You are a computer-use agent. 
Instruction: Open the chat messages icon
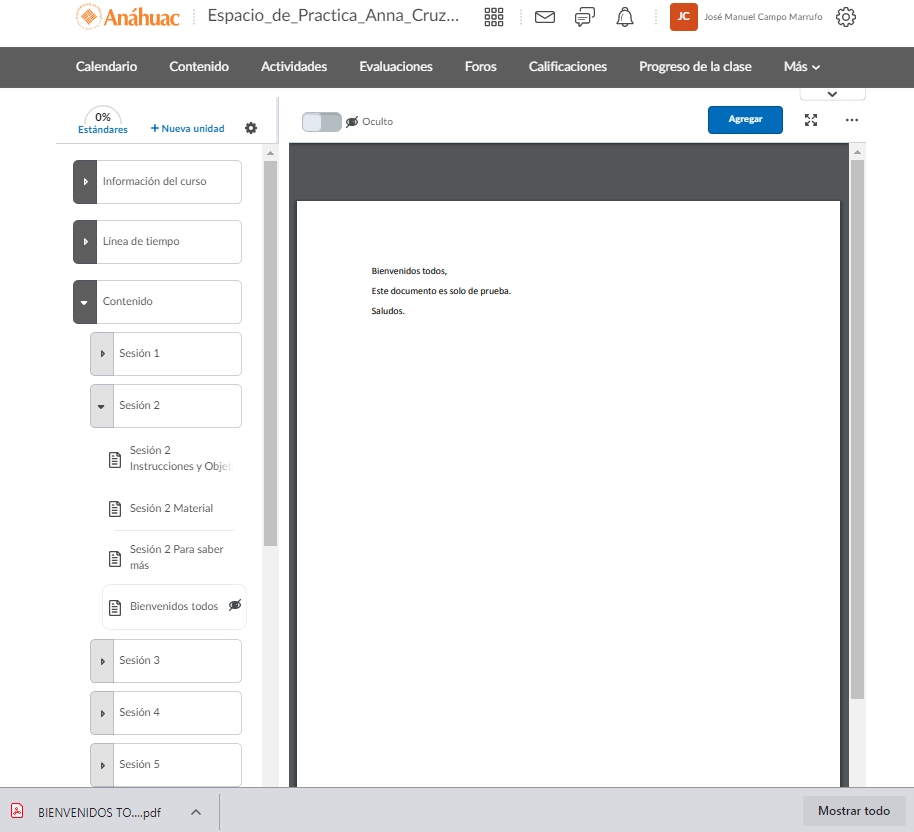tap(585, 17)
